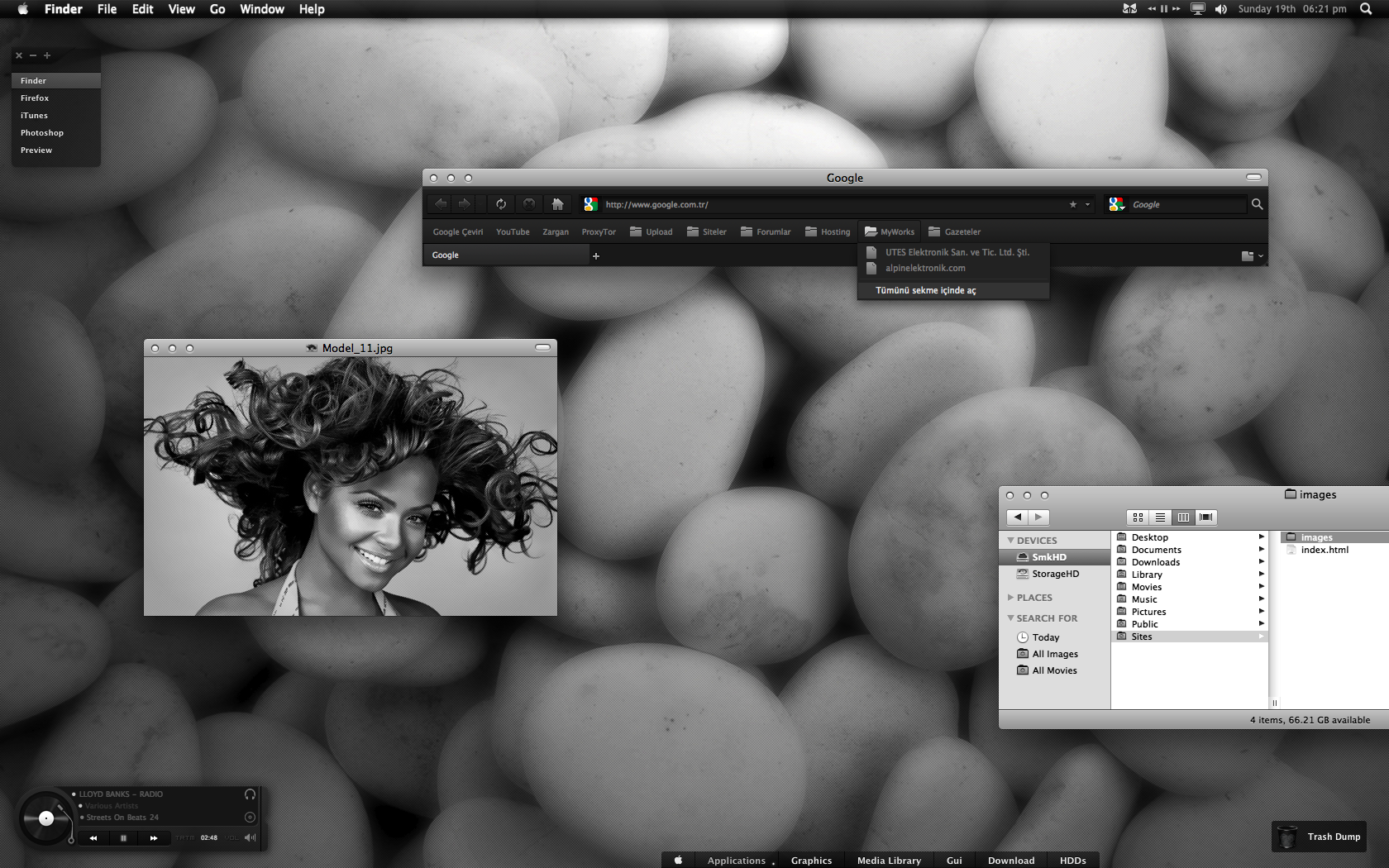This screenshot has height=868, width=1389.
Task: Skip to next track in music widget
Action: tap(154, 837)
